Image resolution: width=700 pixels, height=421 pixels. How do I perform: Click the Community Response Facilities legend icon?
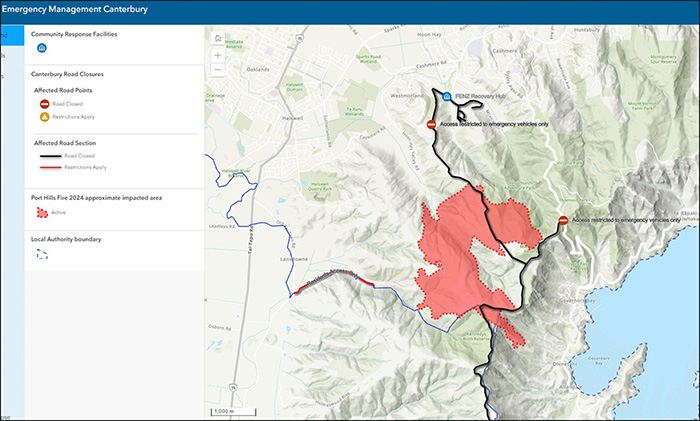42,47
